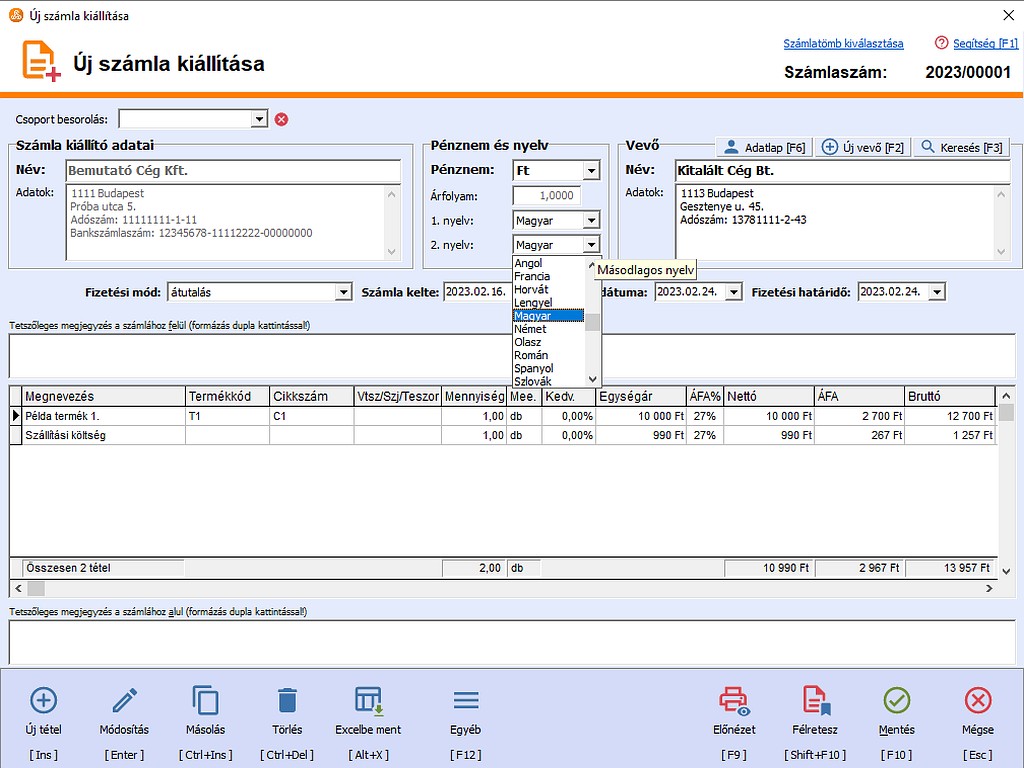Click the Excelbe ment export icon
The width and height of the screenshot is (1024, 768).
(368, 700)
